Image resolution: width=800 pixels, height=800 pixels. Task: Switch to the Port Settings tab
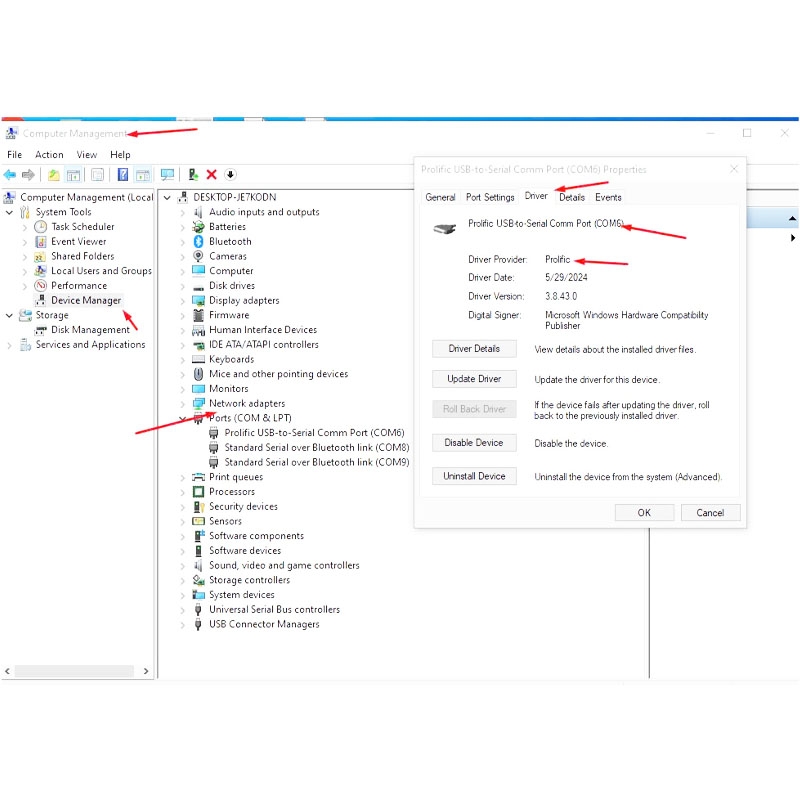[x=490, y=197]
